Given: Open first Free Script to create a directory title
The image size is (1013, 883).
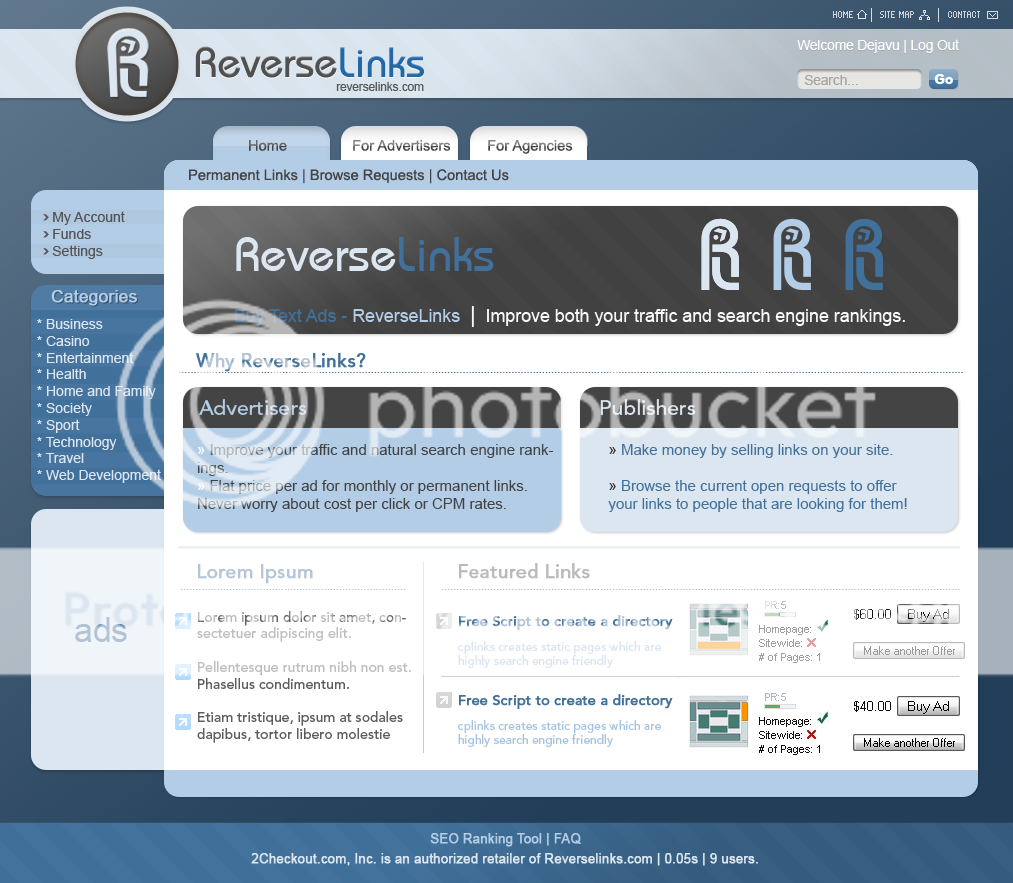Looking at the screenshot, I should pyautogui.click(x=565, y=621).
